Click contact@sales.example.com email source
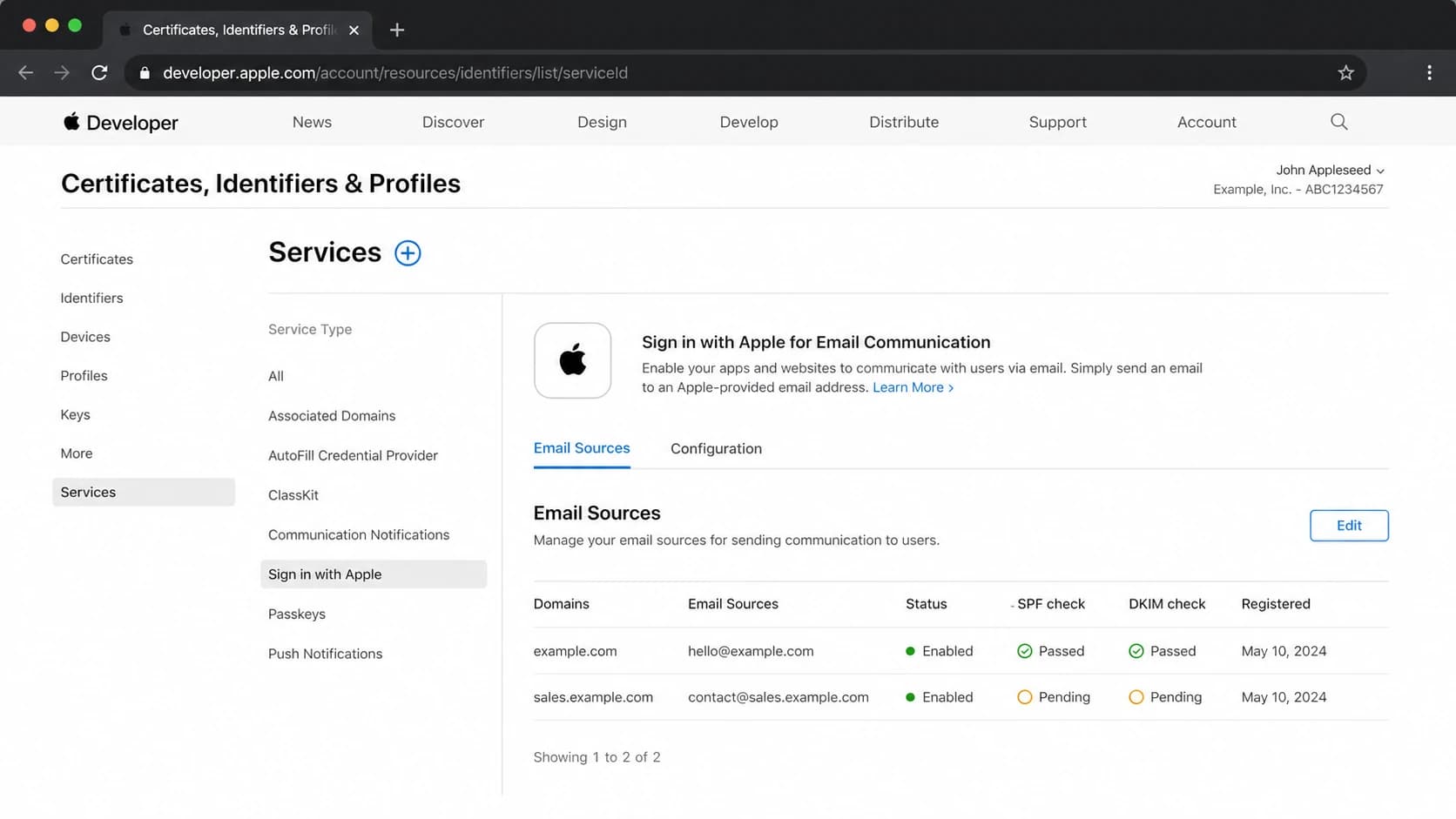 [779, 697]
